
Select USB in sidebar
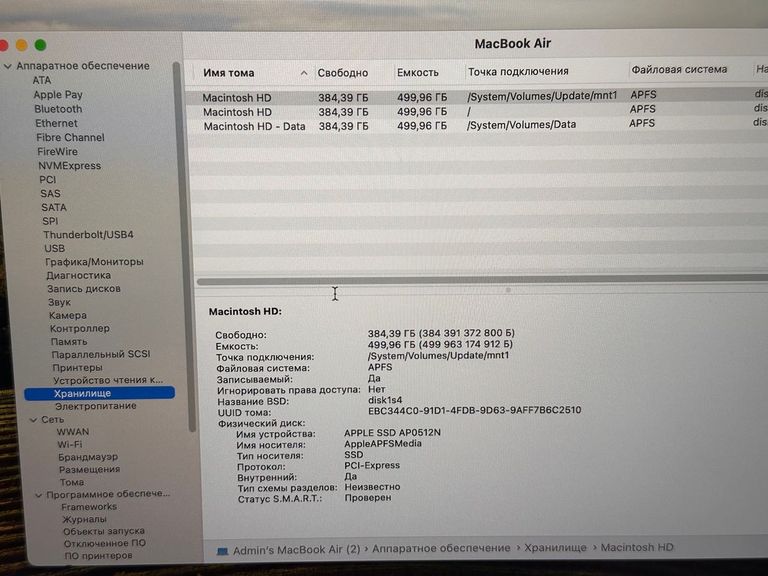[x=54, y=248]
